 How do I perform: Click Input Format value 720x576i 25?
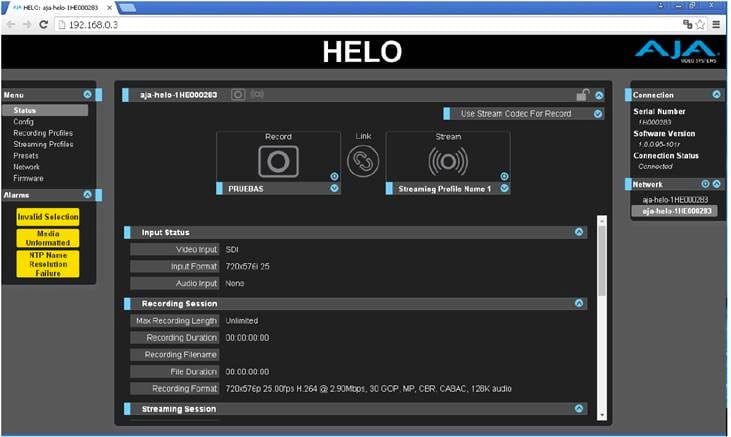coord(248,266)
